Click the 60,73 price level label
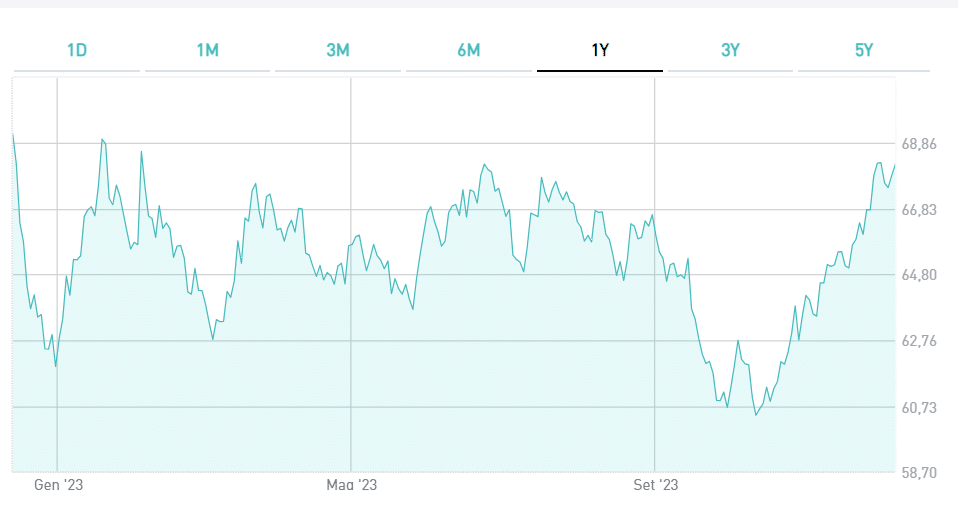Screen dimensions: 958x513 coord(919,407)
